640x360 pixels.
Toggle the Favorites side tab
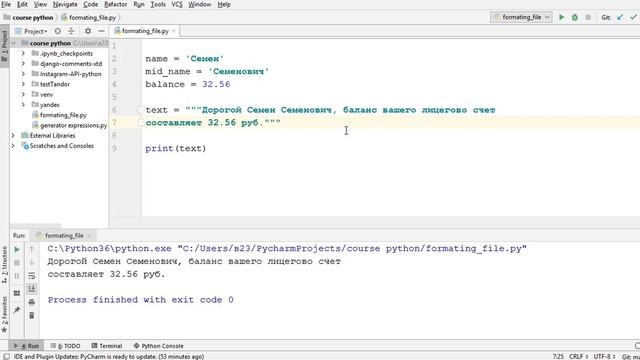tap(4, 314)
